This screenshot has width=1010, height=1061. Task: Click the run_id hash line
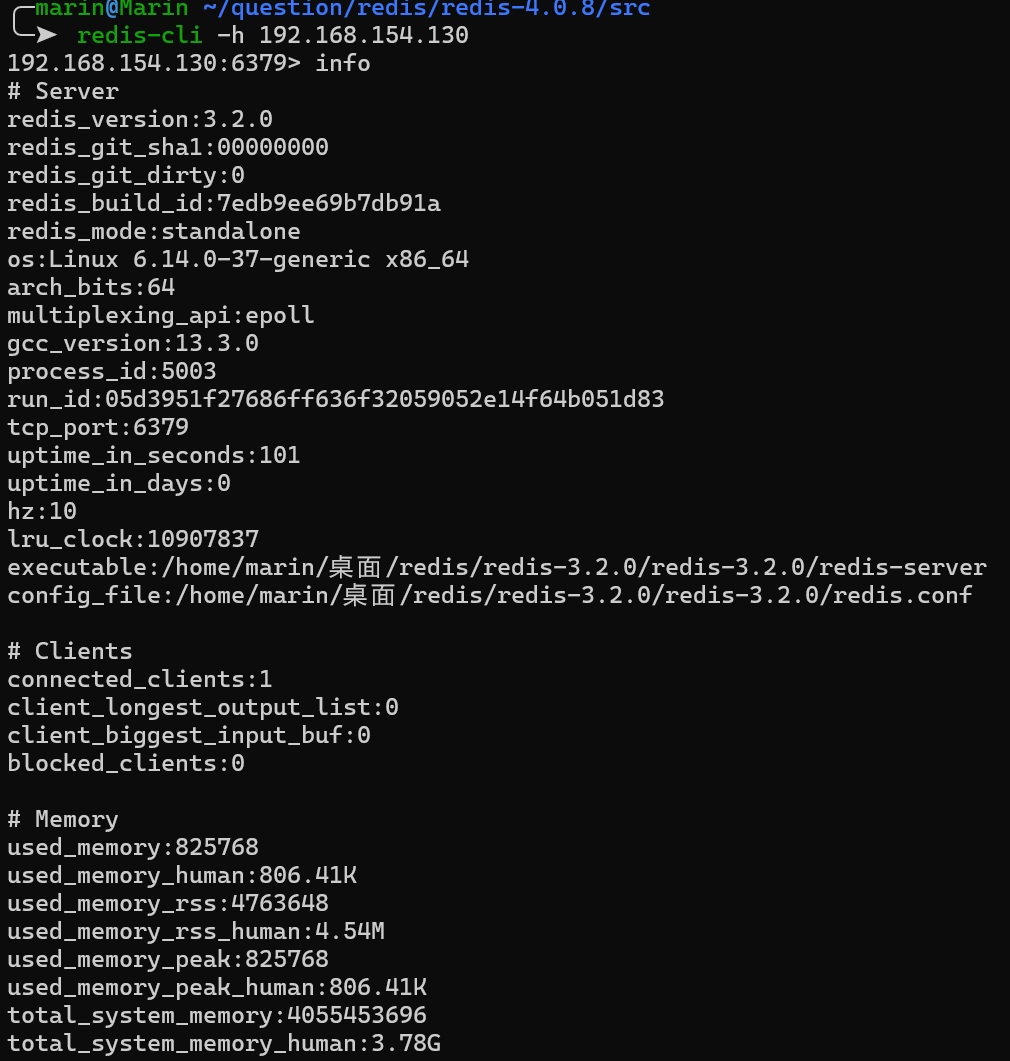[336, 399]
